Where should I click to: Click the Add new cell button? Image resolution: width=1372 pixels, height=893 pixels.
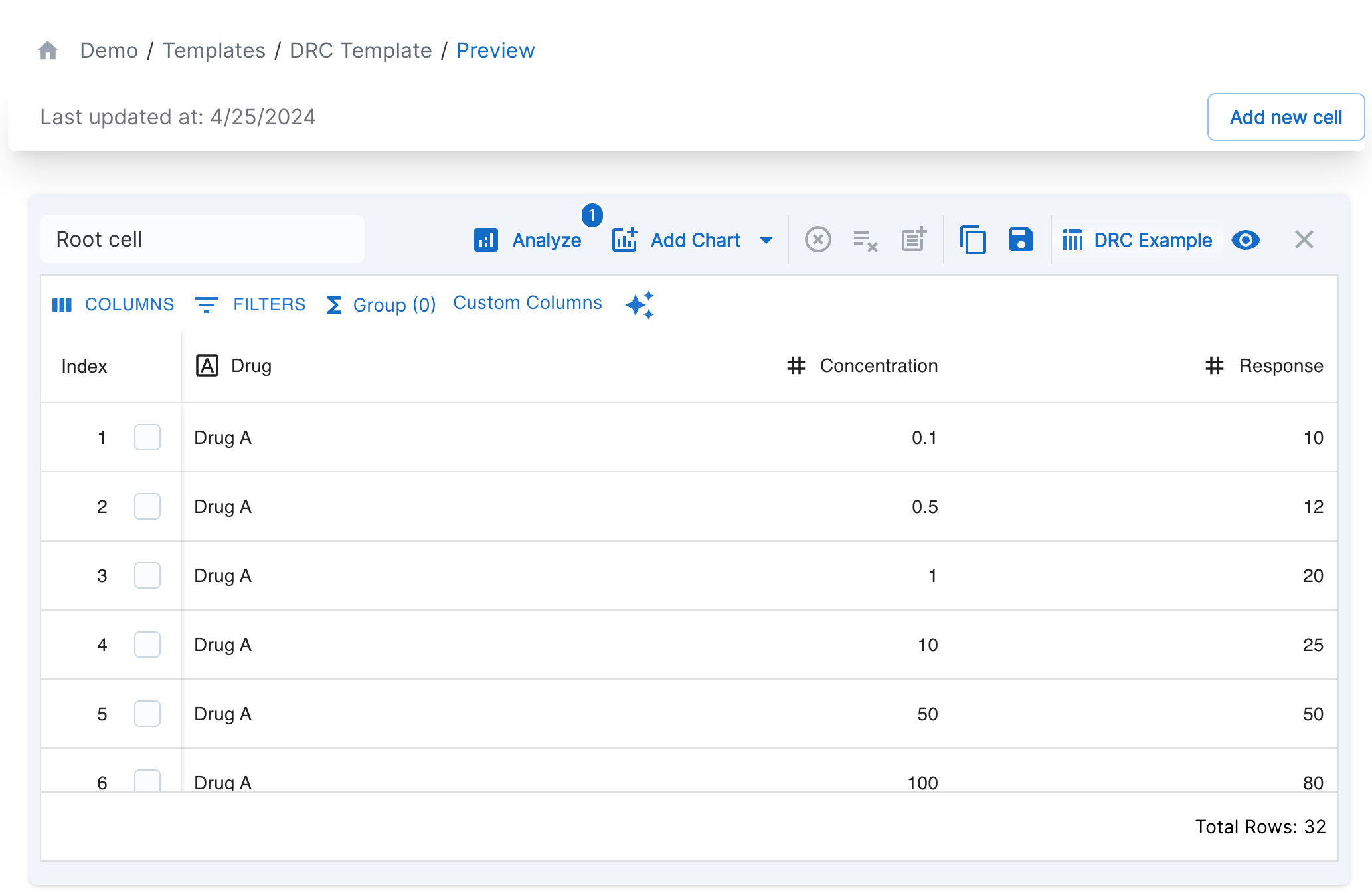(1285, 118)
